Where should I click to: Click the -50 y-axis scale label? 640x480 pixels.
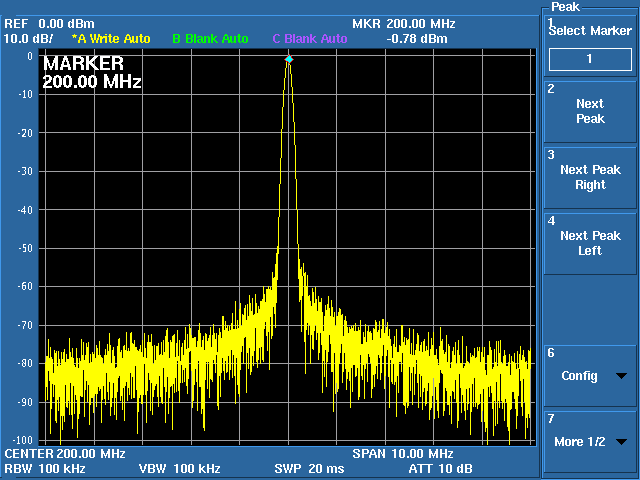(x=25, y=248)
